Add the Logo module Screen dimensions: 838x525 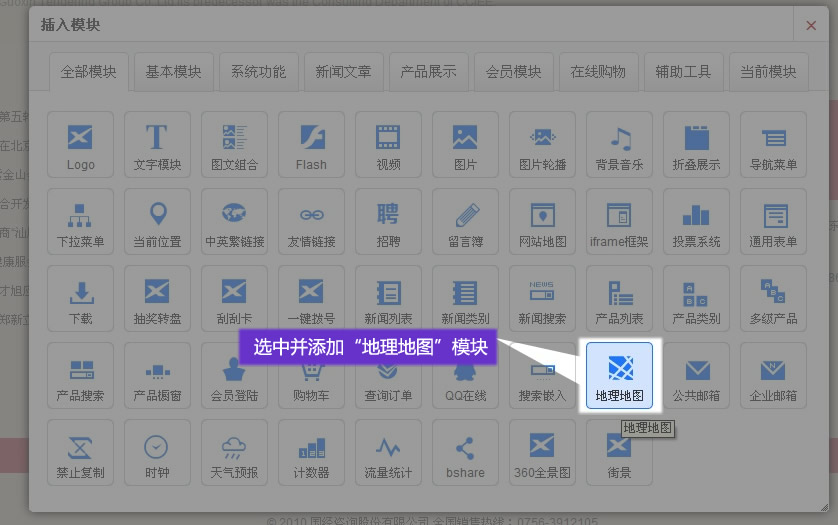point(81,144)
